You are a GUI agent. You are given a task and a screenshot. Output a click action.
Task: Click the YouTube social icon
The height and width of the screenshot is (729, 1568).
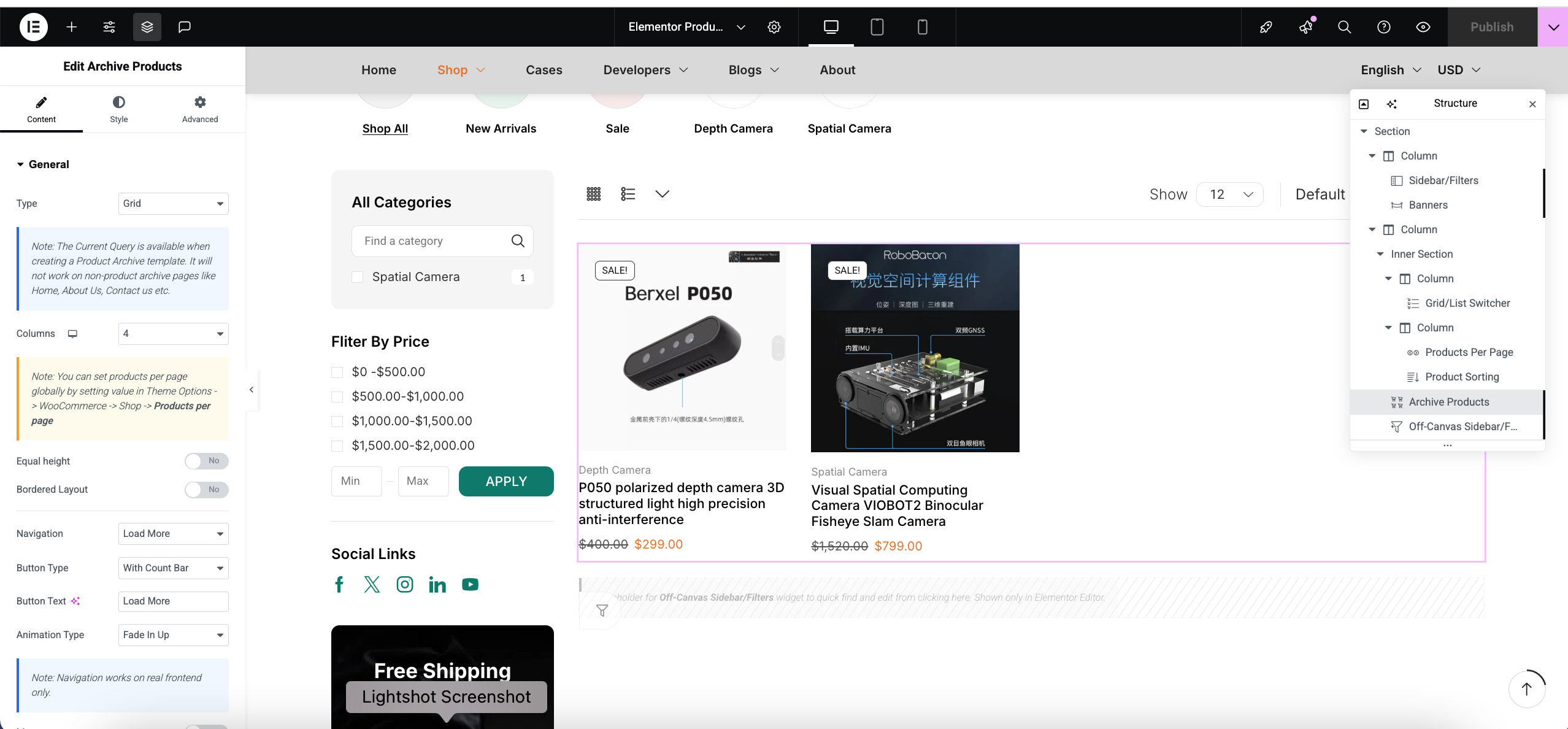click(471, 584)
